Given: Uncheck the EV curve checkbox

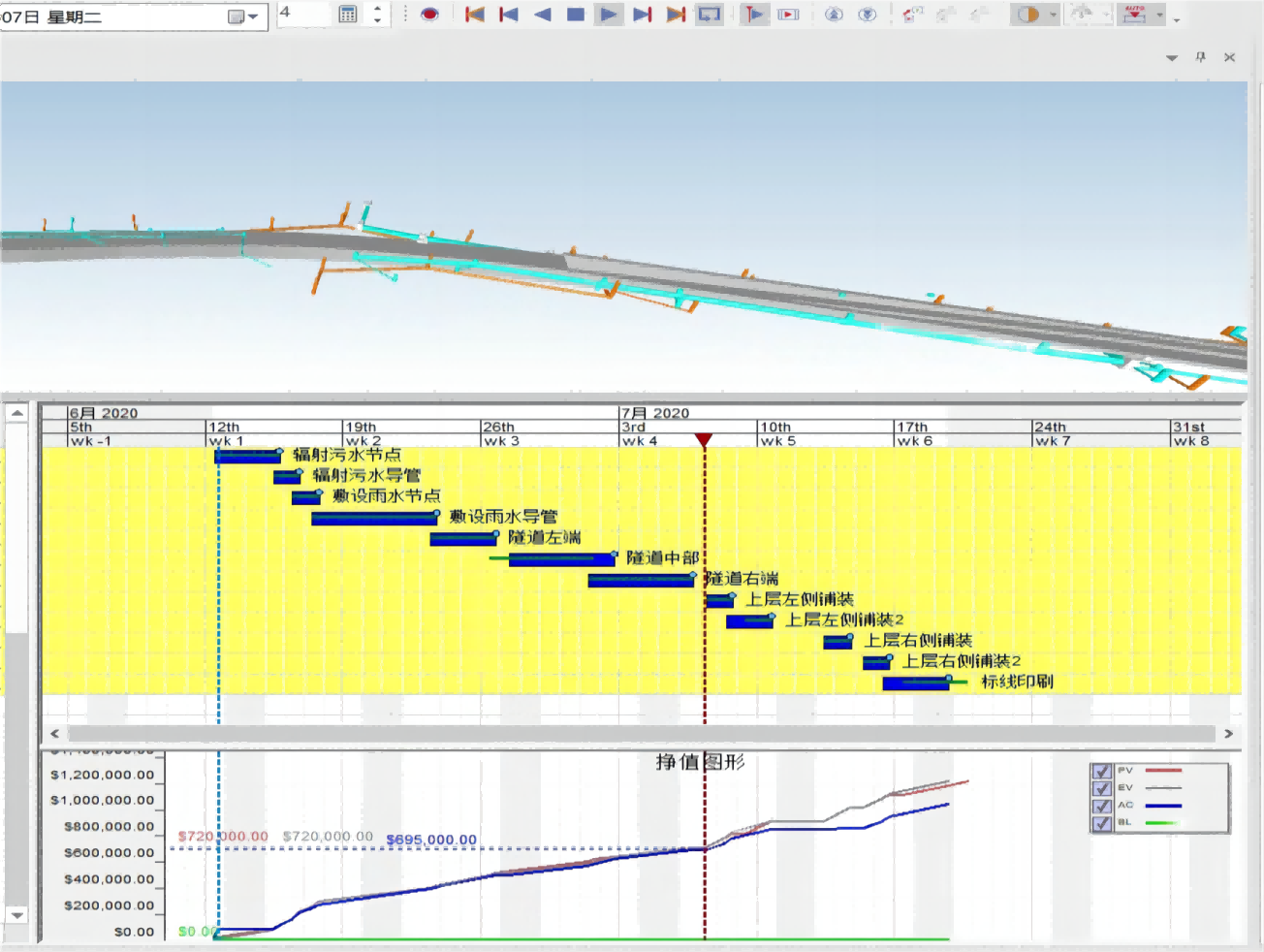Looking at the screenshot, I should (1101, 789).
